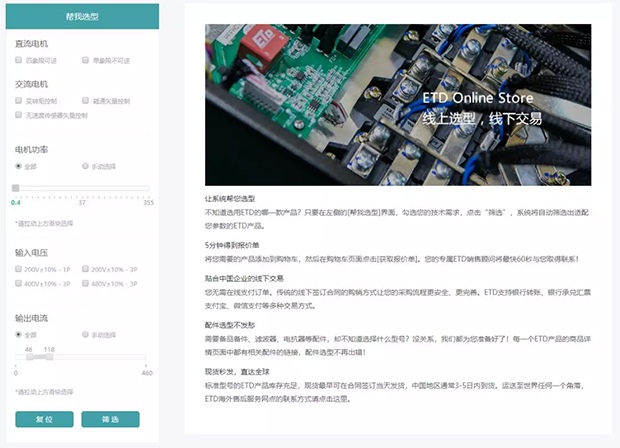The width and height of the screenshot is (620, 448).
Task: Select 全部 radio under 输出电流
Action: [18, 335]
